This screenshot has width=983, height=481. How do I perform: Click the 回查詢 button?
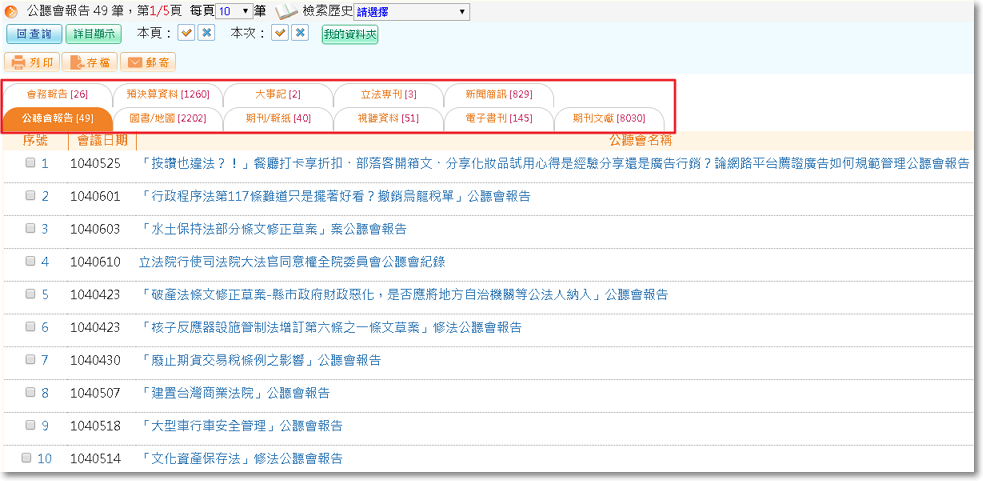click(34, 34)
